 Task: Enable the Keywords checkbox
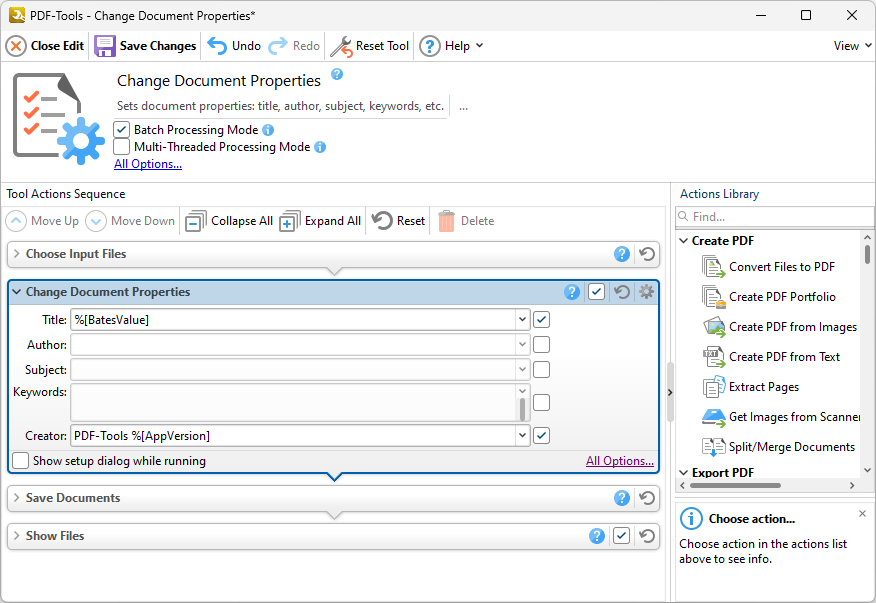(x=541, y=402)
